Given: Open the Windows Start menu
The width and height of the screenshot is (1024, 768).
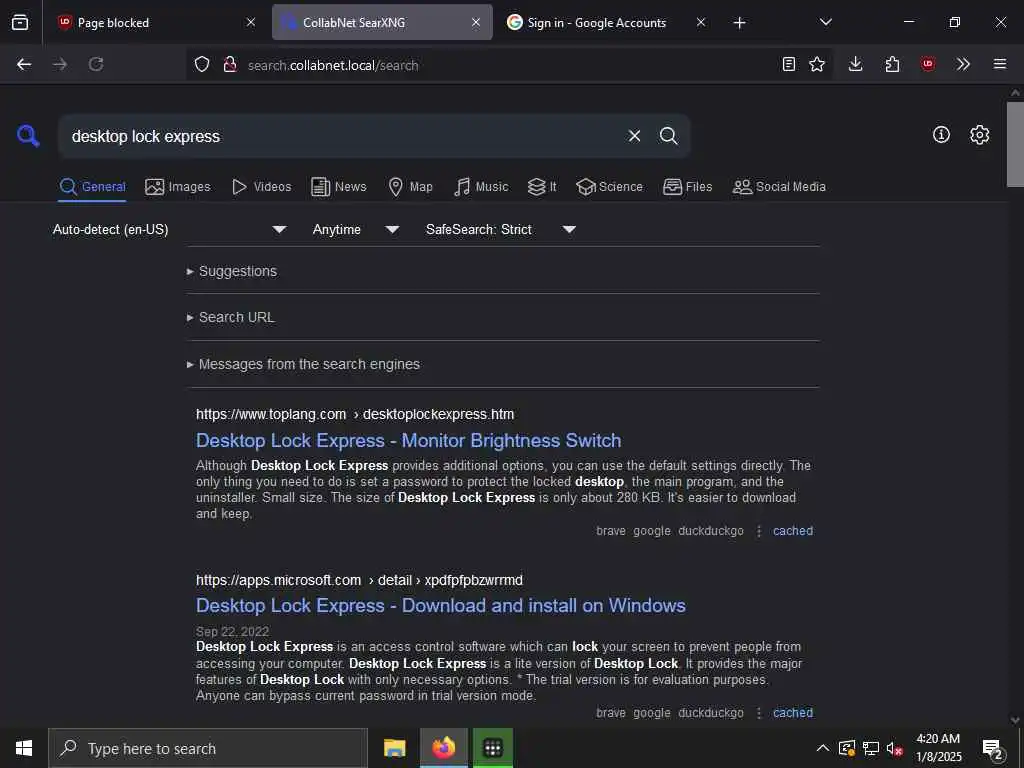Looking at the screenshot, I should click(x=24, y=748).
